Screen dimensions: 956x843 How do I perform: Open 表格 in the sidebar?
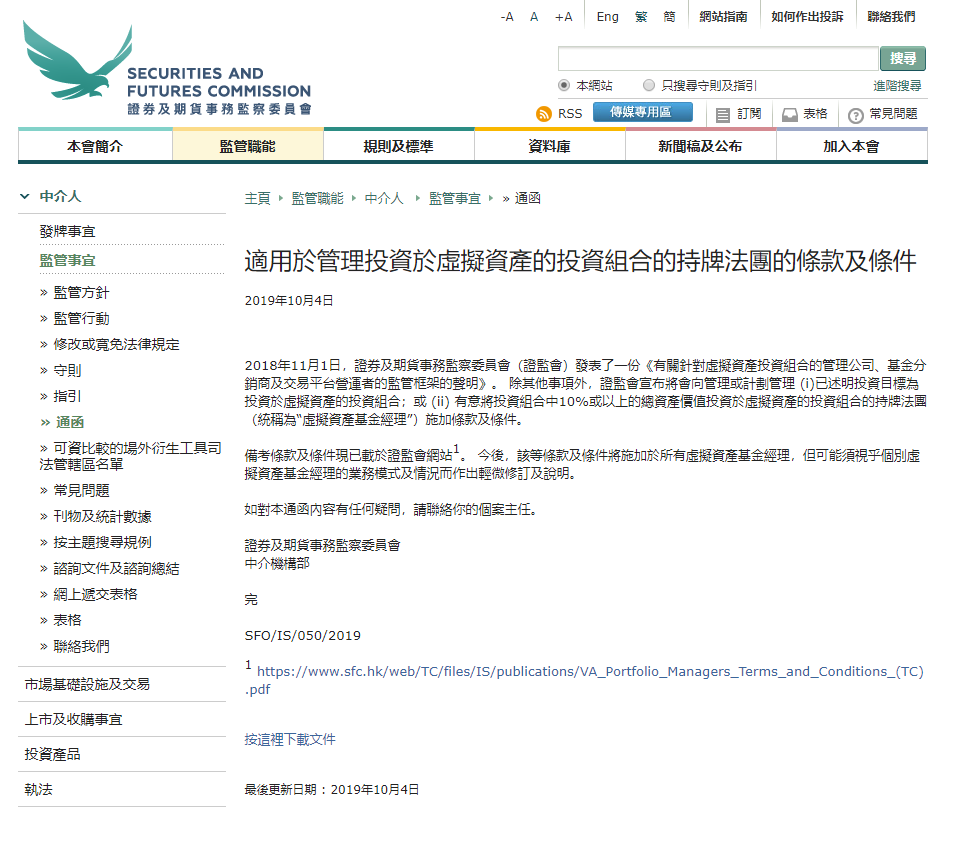coord(67,621)
